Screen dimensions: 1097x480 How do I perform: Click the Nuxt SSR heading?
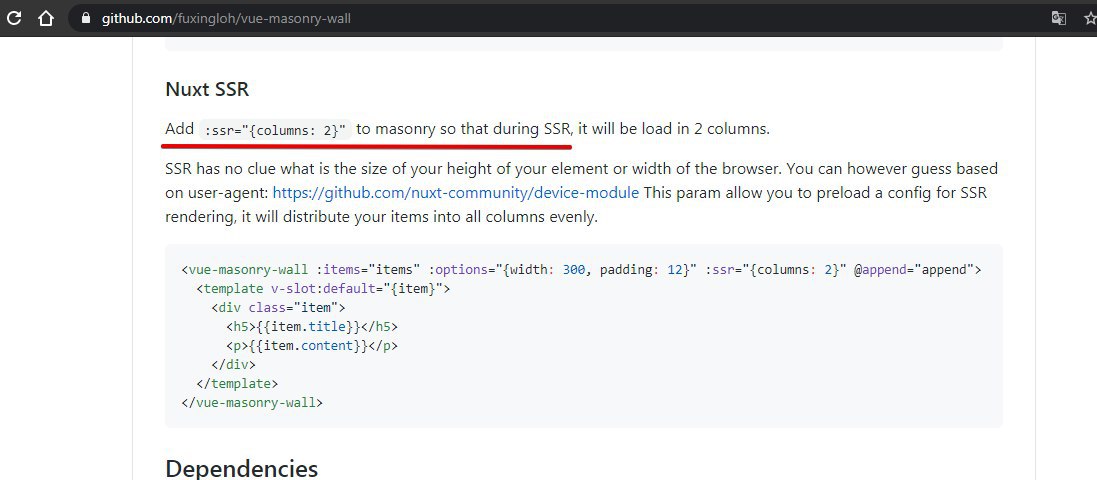point(207,90)
